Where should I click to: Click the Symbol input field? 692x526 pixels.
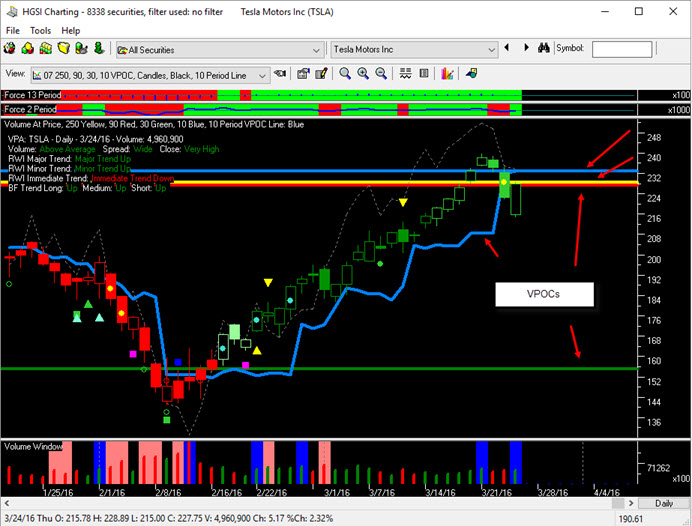click(622, 49)
